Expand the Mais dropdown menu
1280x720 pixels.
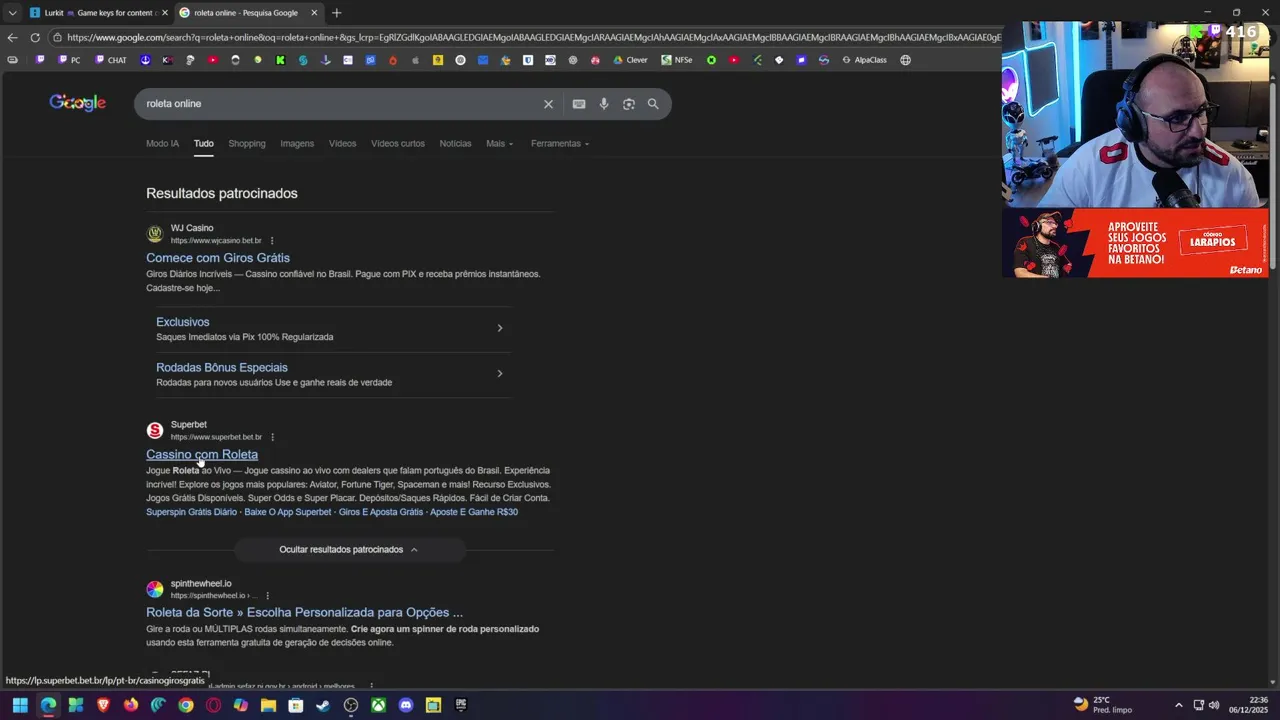pyautogui.click(x=500, y=143)
